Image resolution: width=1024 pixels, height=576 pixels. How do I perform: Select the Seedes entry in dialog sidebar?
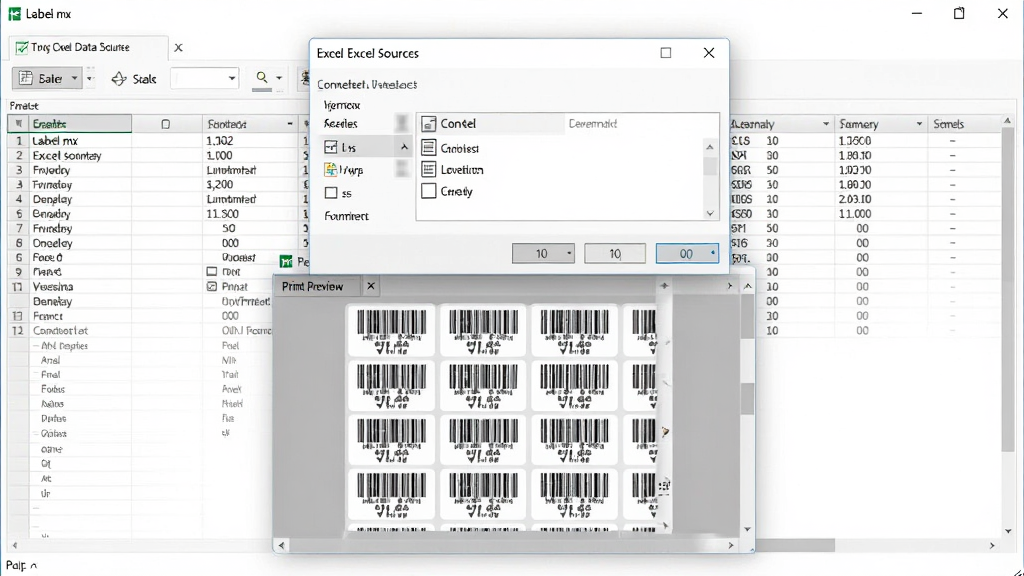point(340,123)
